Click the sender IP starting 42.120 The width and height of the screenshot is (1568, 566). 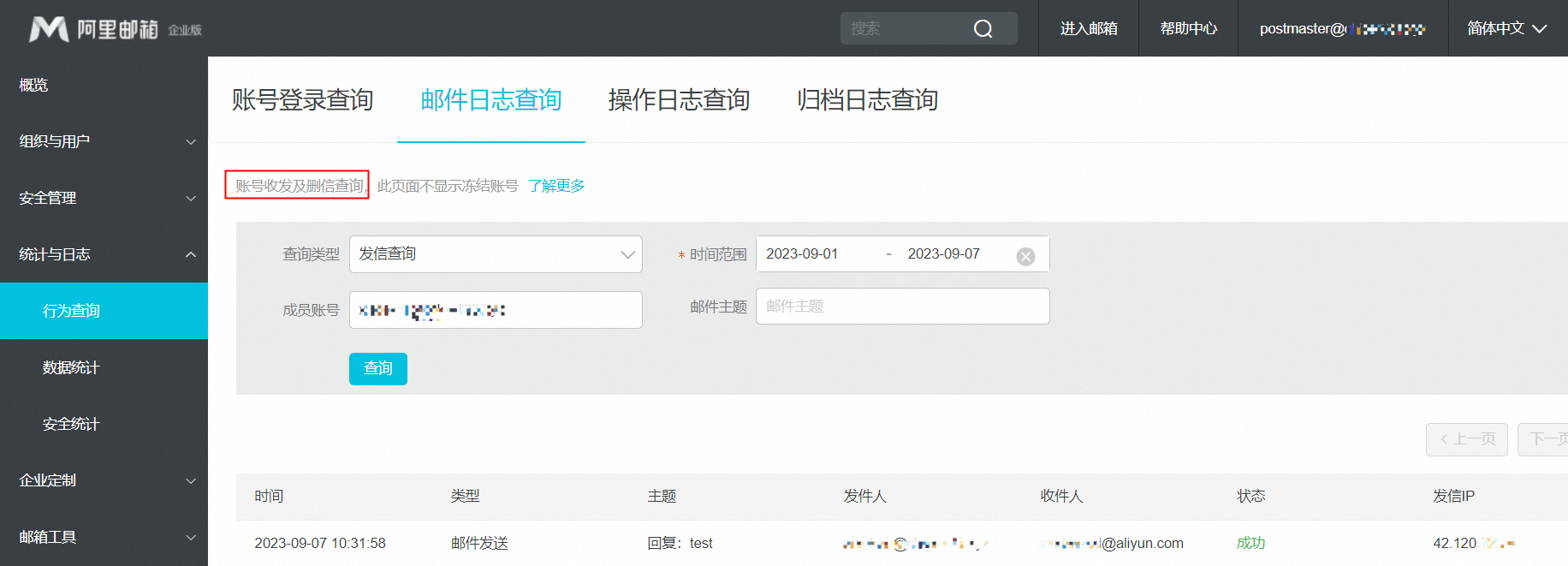click(1474, 544)
